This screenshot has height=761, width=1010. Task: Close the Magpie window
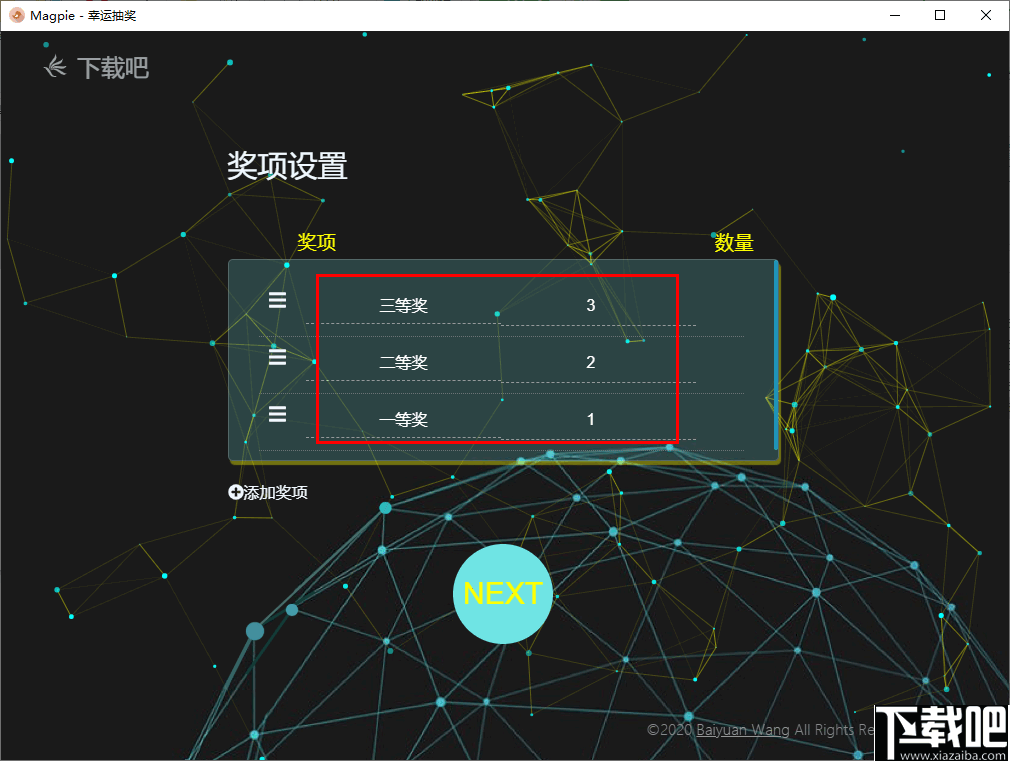coord(986,15)
